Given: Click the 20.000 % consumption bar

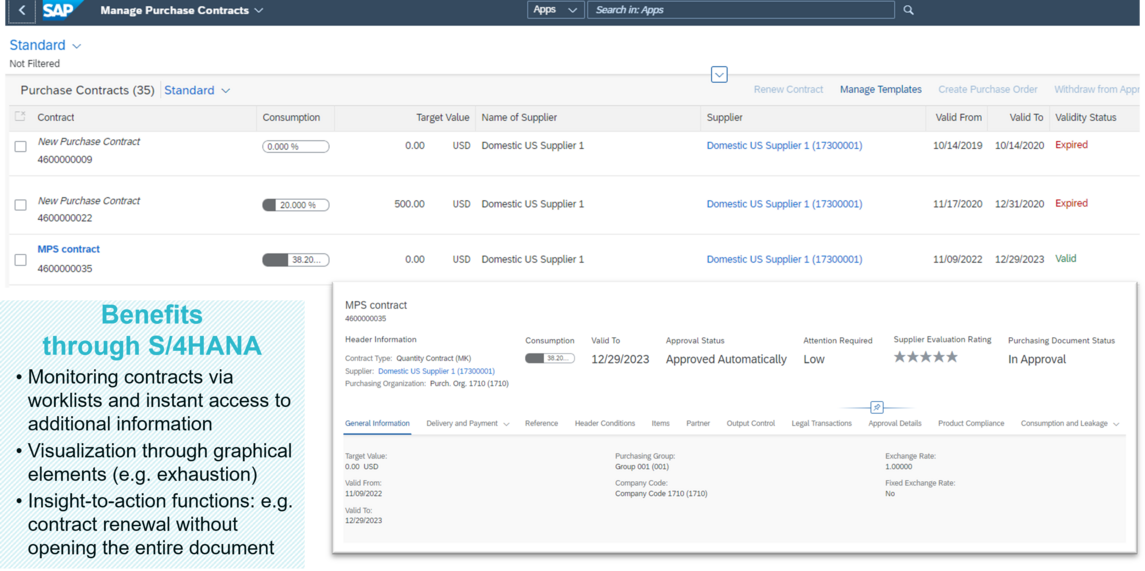Looking at the screenshot, I should [296, 205].
